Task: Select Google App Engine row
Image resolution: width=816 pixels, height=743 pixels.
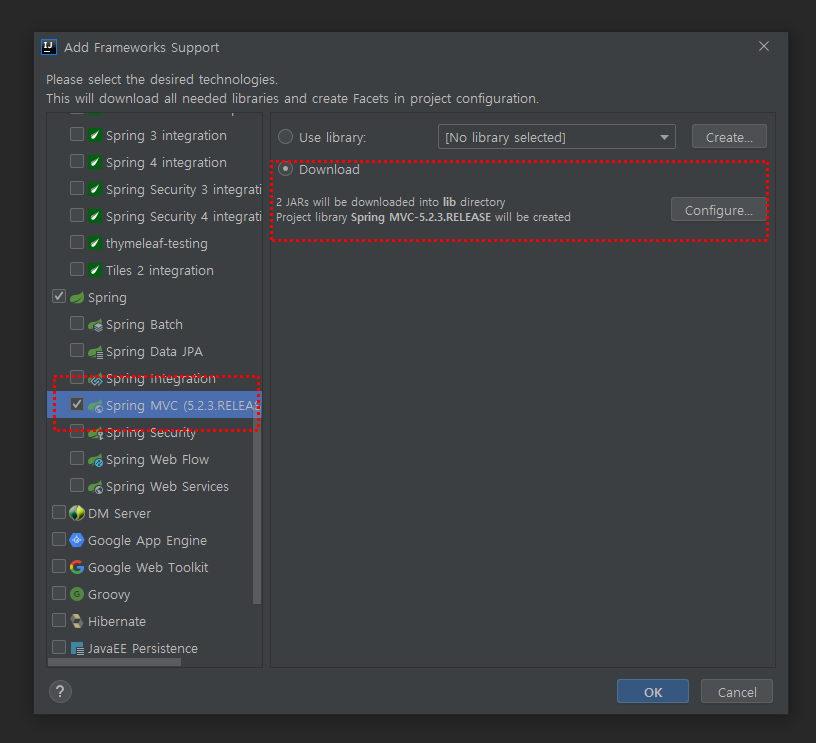Action: (x=154, y=541)
